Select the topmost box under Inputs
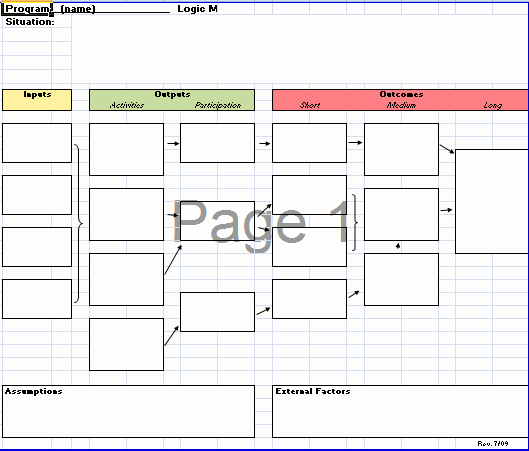 [37, 143]
